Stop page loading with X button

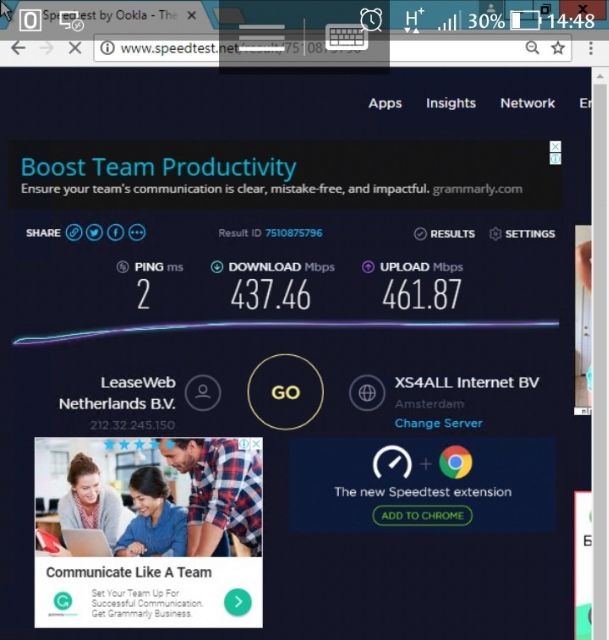click(x=75, y=48)
